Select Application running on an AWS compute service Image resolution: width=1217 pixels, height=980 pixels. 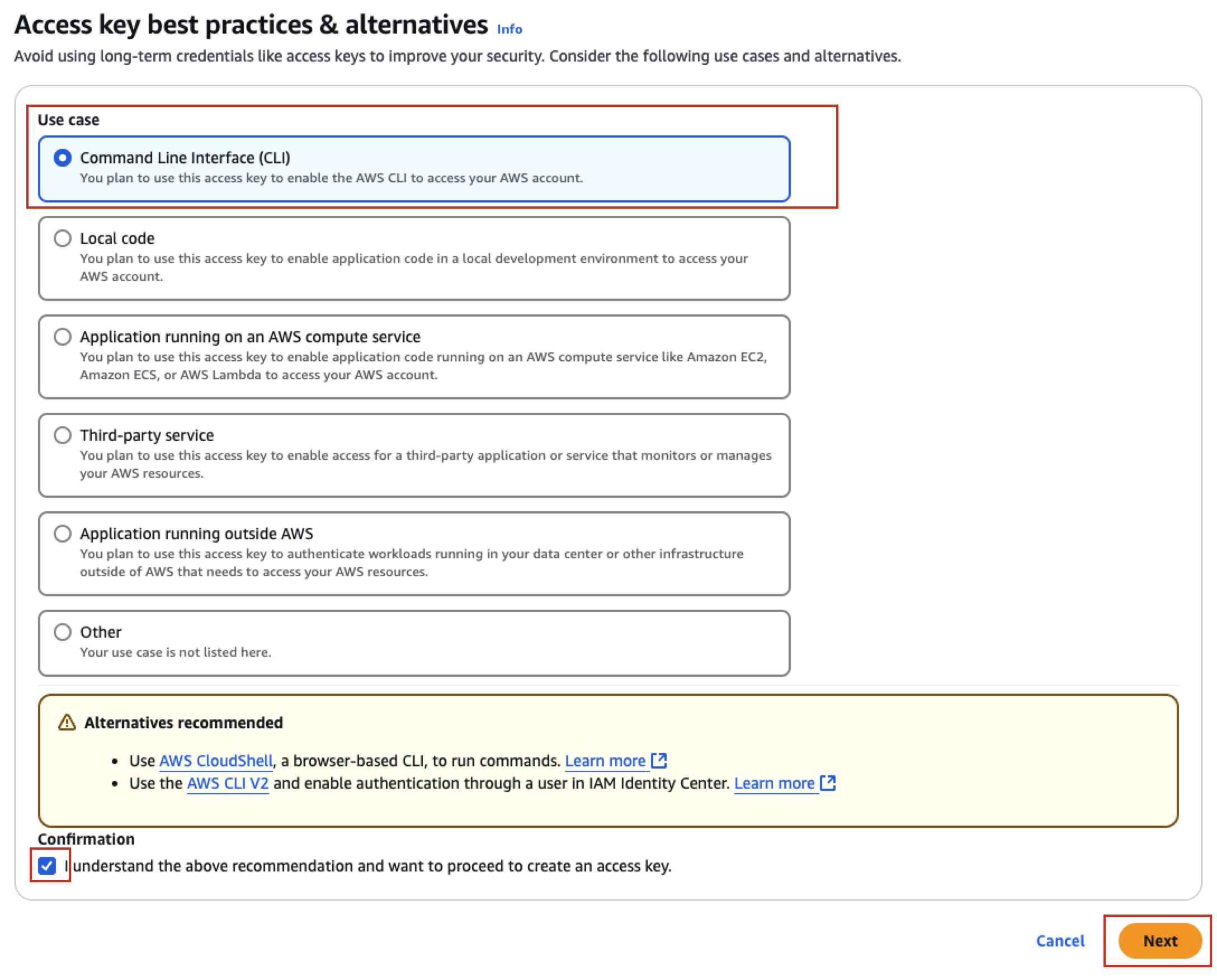click(x=63, y=337)
